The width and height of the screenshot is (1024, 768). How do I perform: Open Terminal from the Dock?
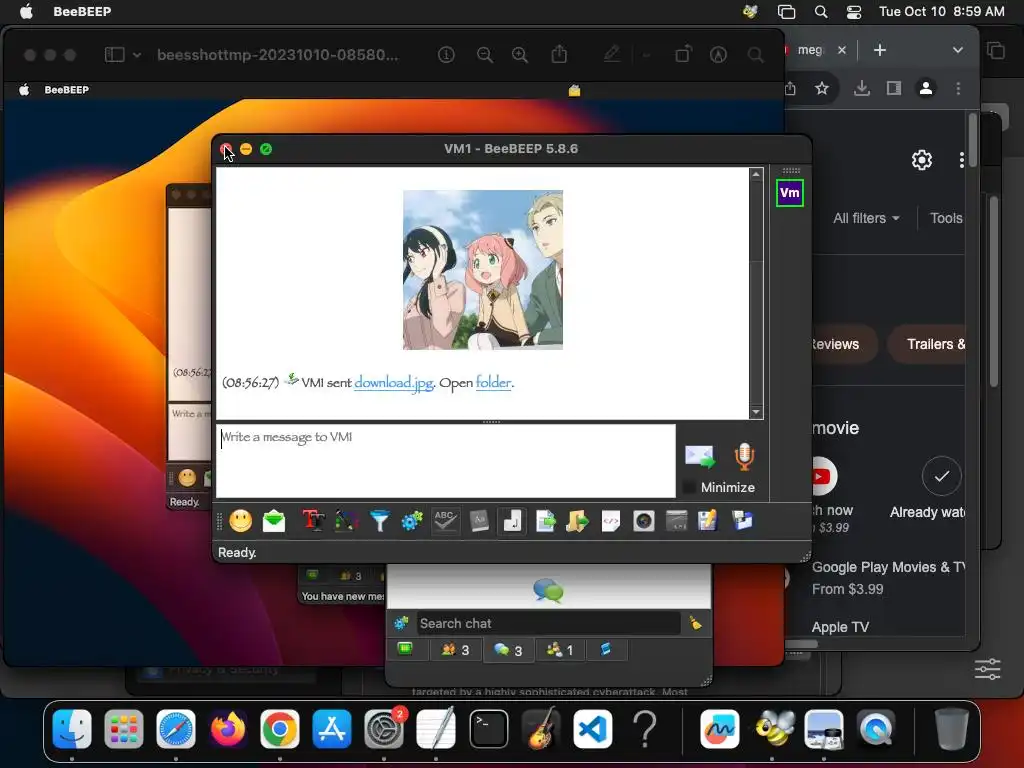(x=488, y=729)
